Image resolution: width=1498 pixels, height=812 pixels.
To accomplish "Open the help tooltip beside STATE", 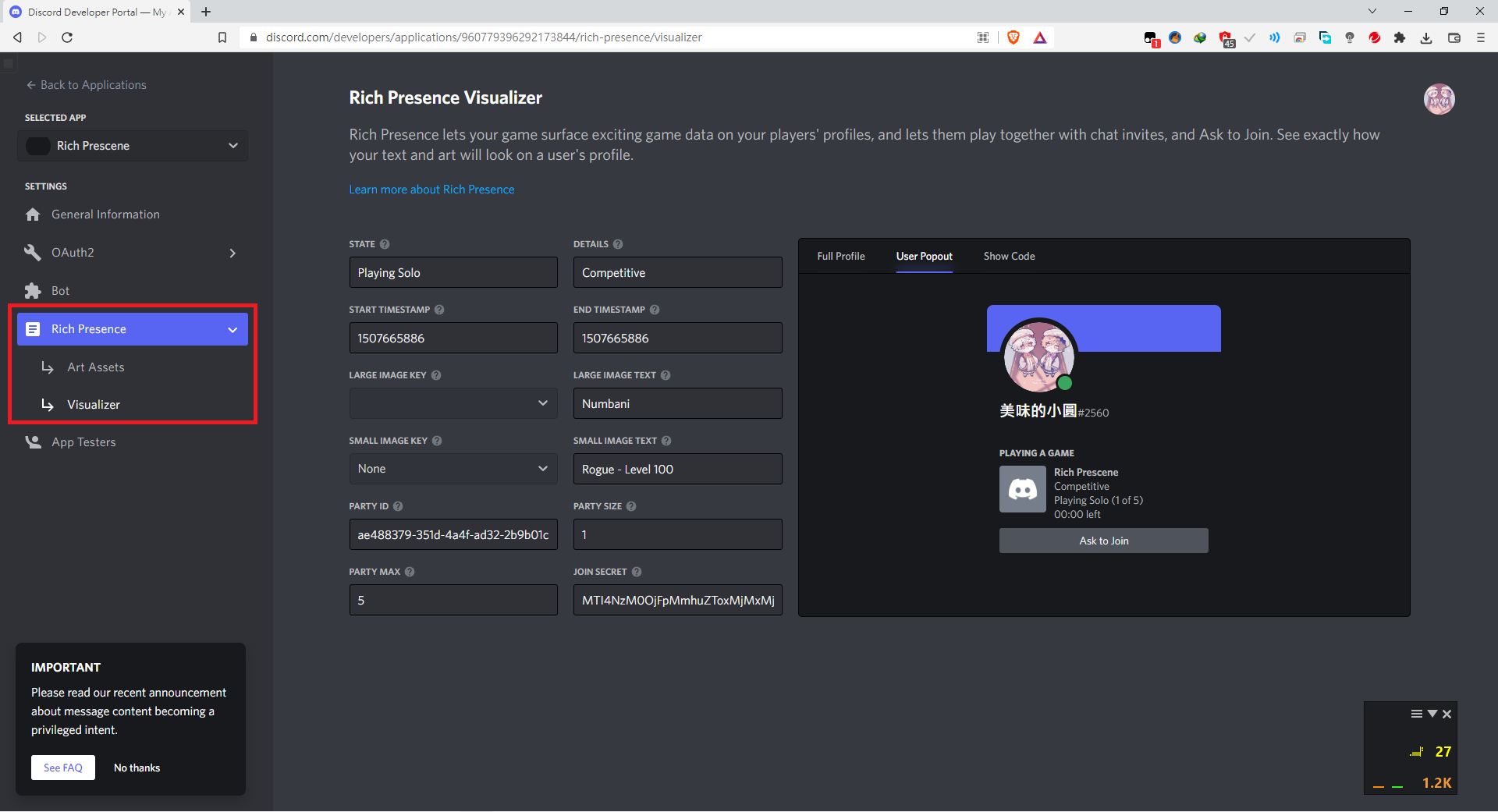I will [x=383, y=244].
